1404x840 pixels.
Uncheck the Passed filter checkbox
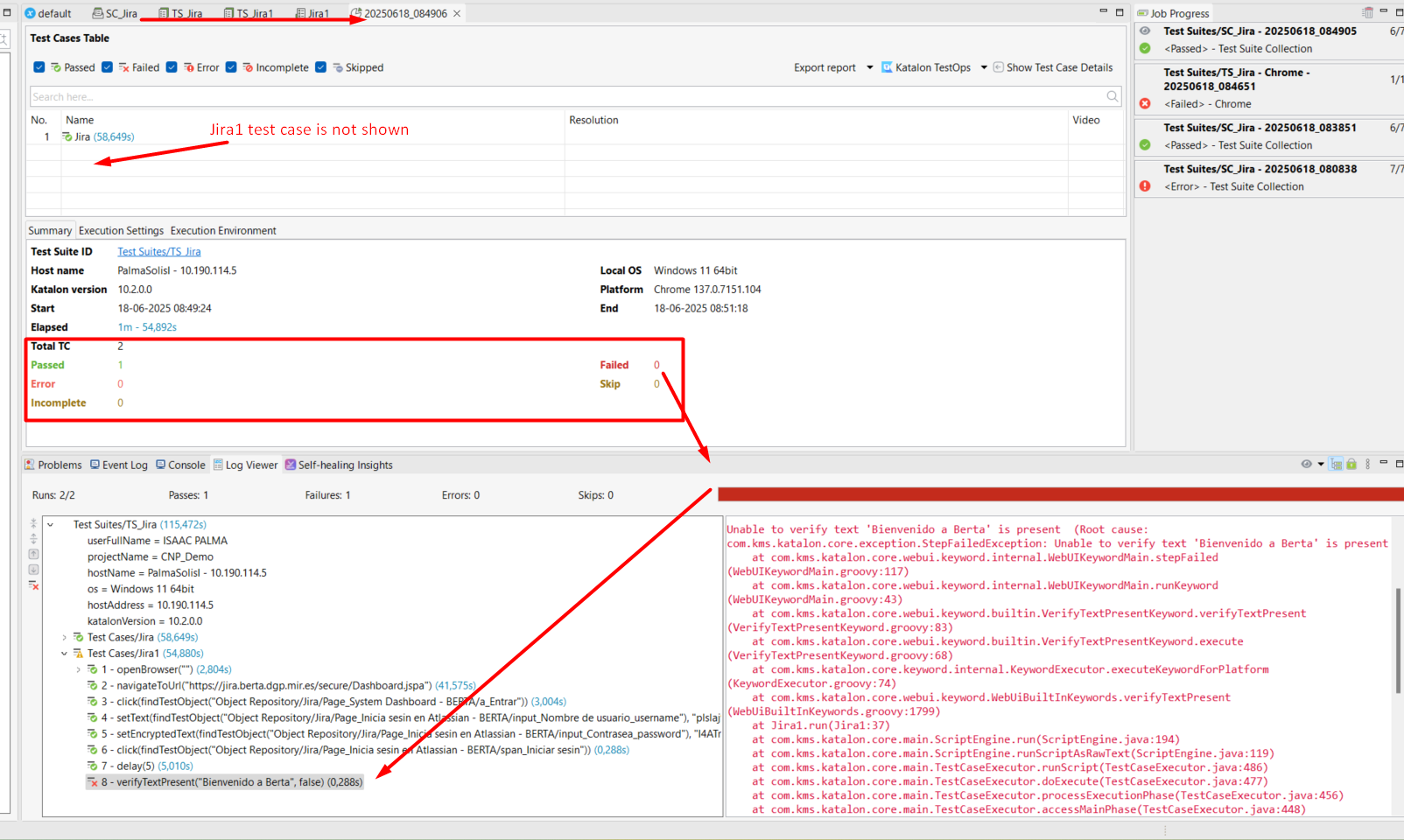coord(39,67)
